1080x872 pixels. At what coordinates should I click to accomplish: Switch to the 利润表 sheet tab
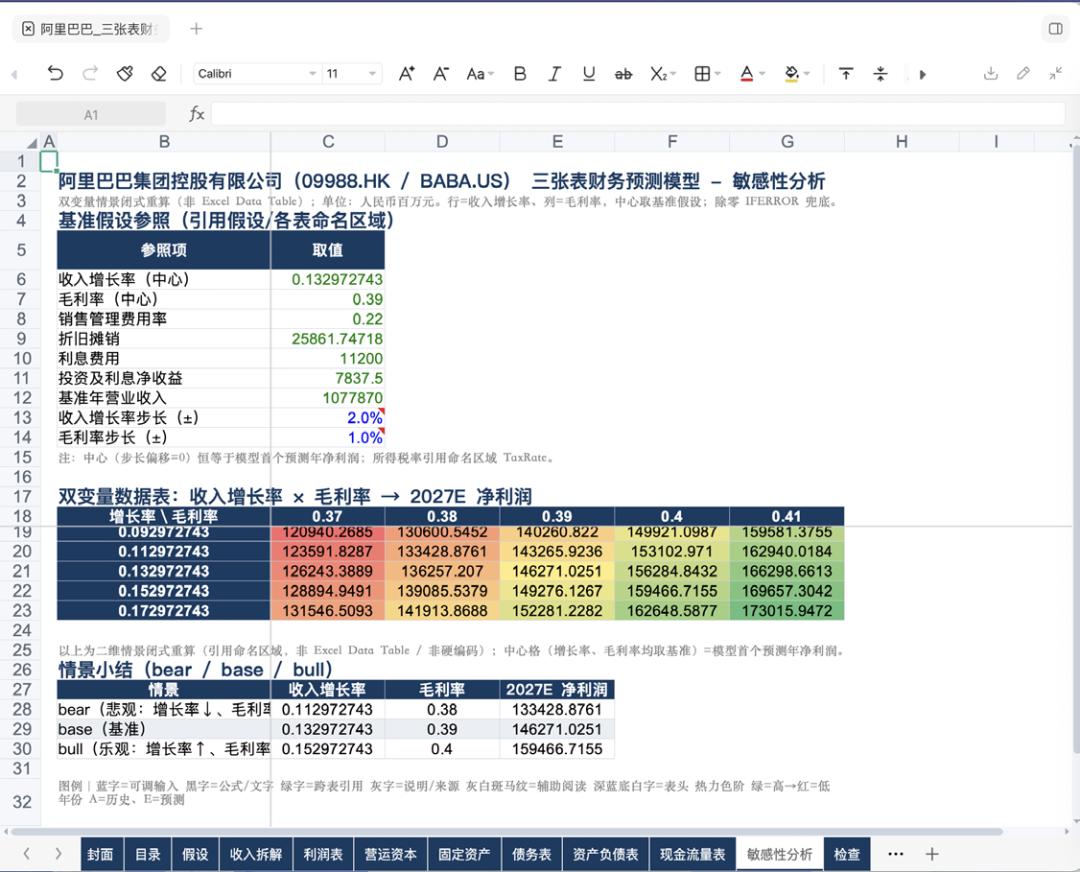(323, 854)
